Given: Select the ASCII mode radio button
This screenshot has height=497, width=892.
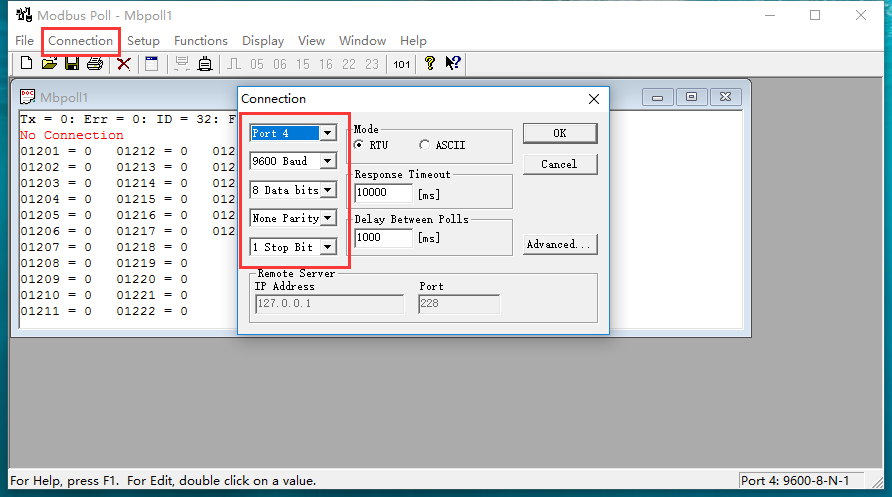Looking at the screenshot, I should [x=424, y=144].
